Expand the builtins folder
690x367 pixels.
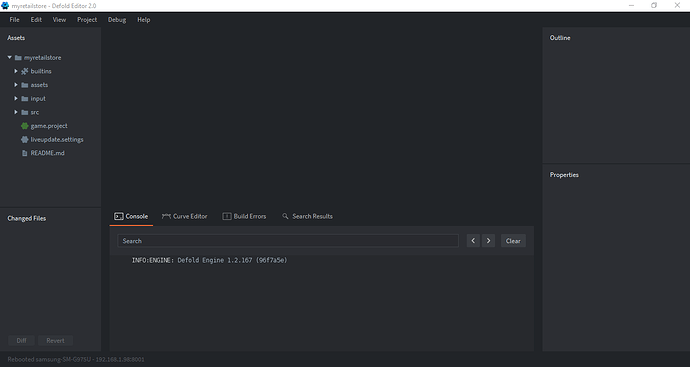[16, 71]
